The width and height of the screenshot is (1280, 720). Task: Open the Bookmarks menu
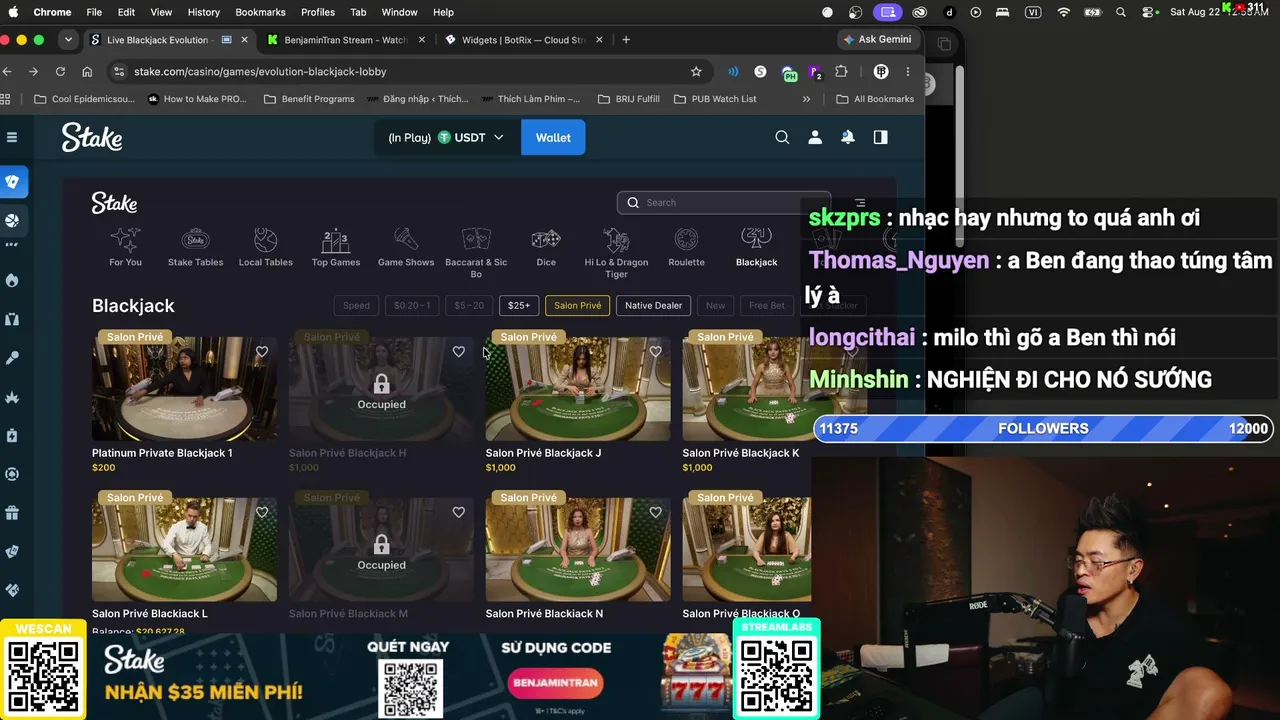pos(260,12)
